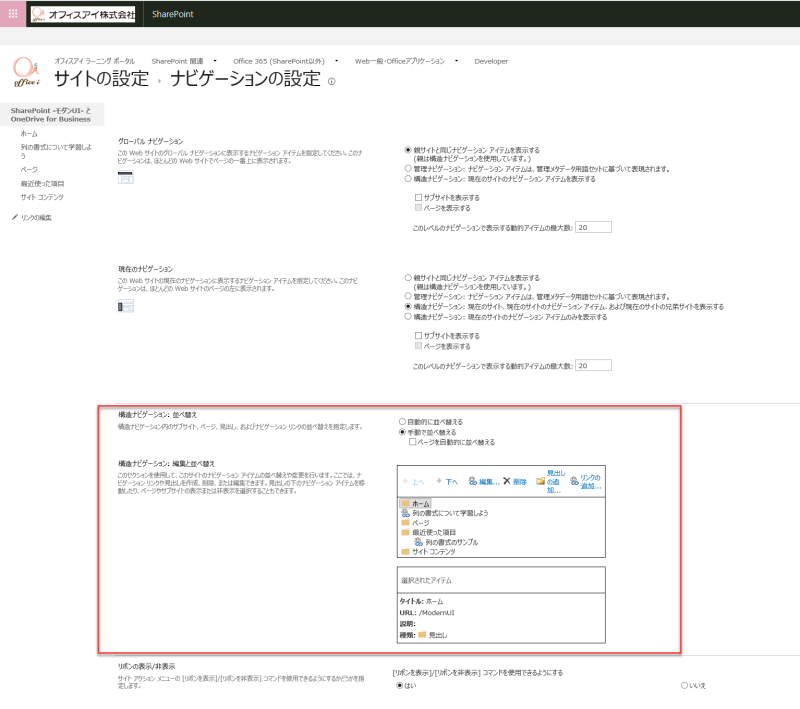Click SharePoint label in suite bar
The image size is (800, 709).
pyautogui.click(x=172, y=14)
